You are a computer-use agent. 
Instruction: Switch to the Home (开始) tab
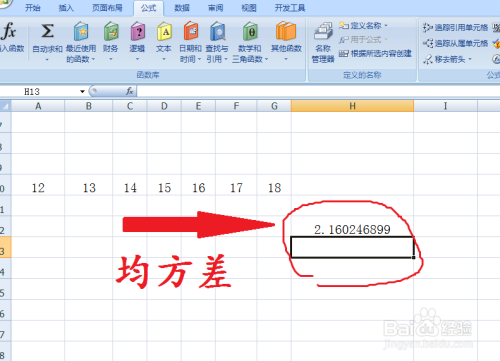pos(33,8)
